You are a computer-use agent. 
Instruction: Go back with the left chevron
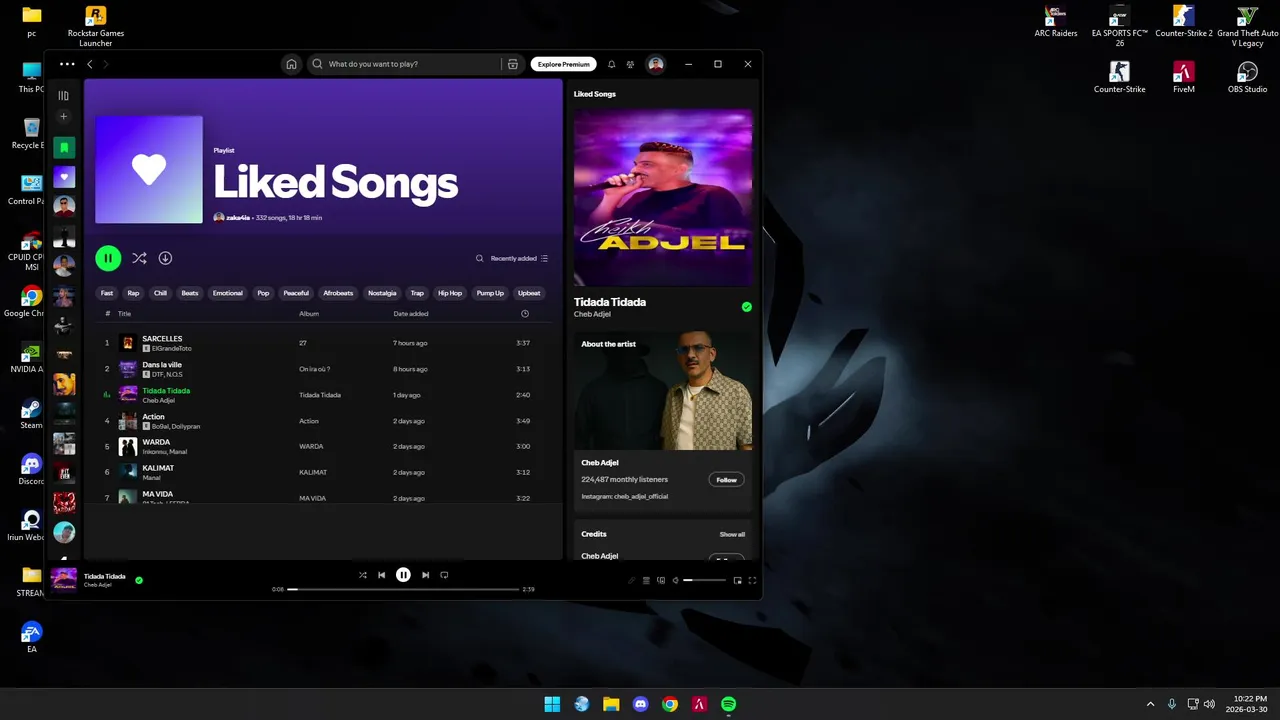tap(90, 64)
